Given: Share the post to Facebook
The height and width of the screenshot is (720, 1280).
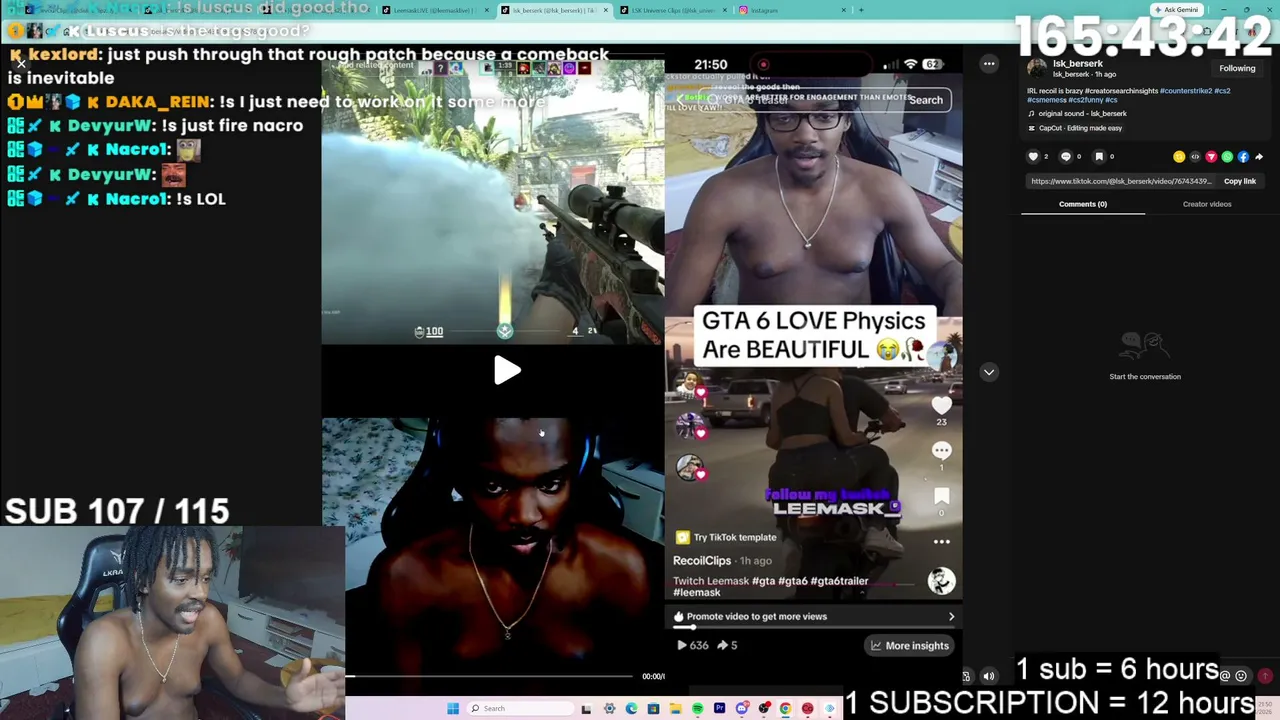Looking at the screenshot, I should (x=1243, y=157).
